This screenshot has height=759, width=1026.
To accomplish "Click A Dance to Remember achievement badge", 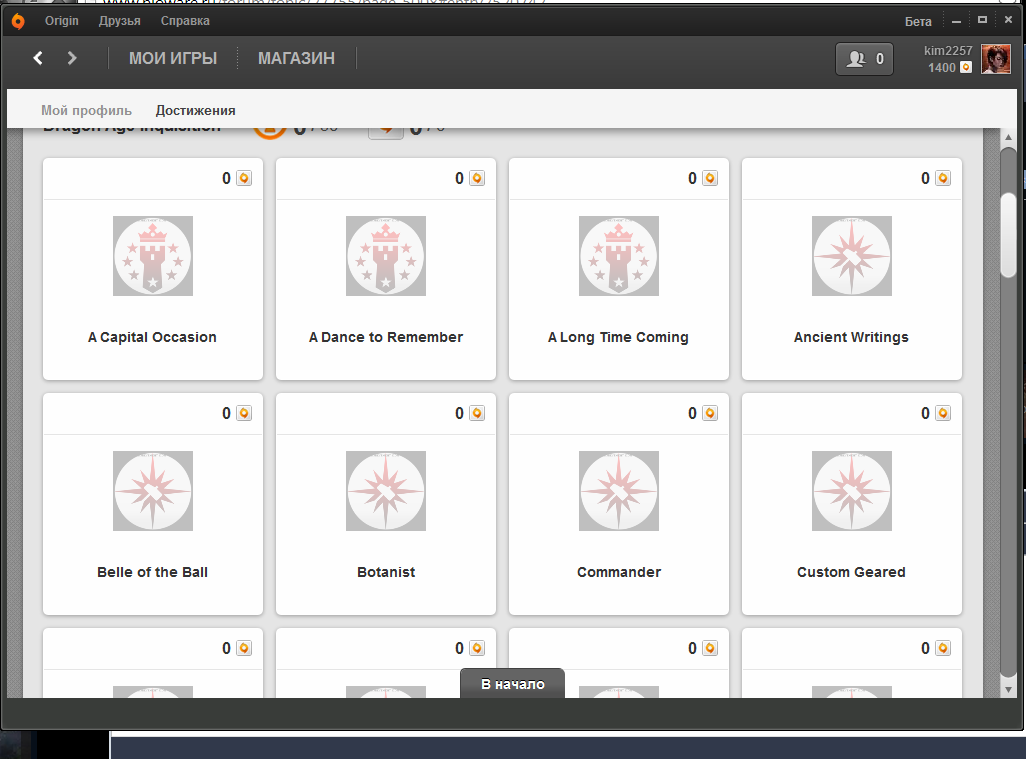I will coord(386,256).
